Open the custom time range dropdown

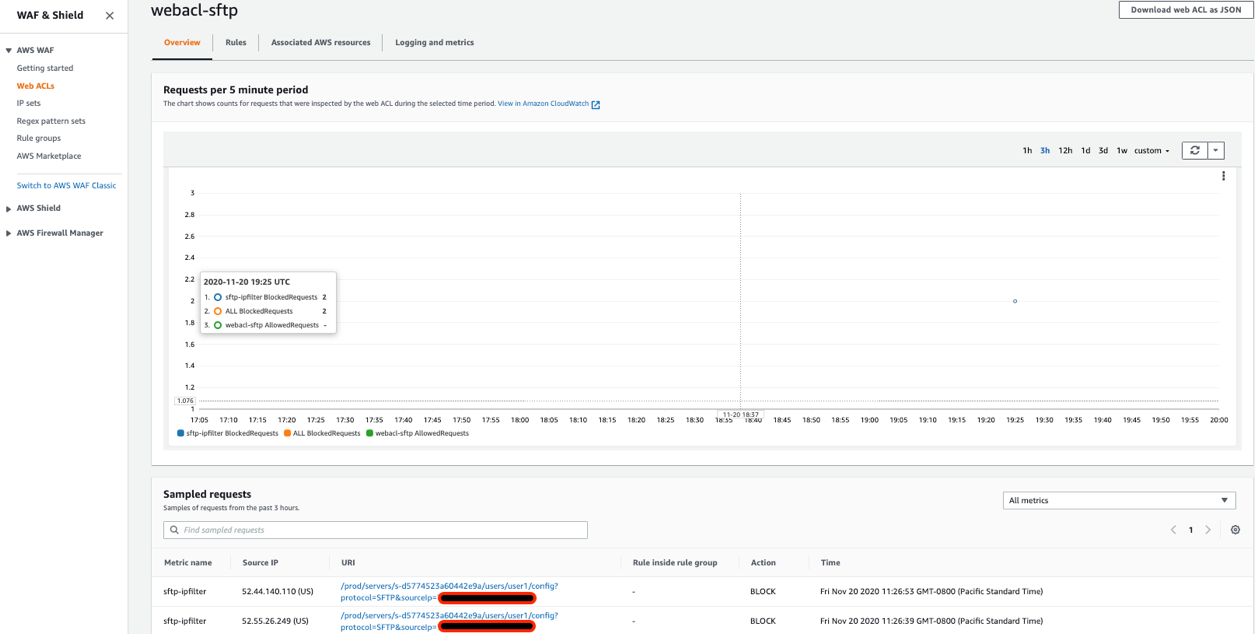tap(1148, 150)
